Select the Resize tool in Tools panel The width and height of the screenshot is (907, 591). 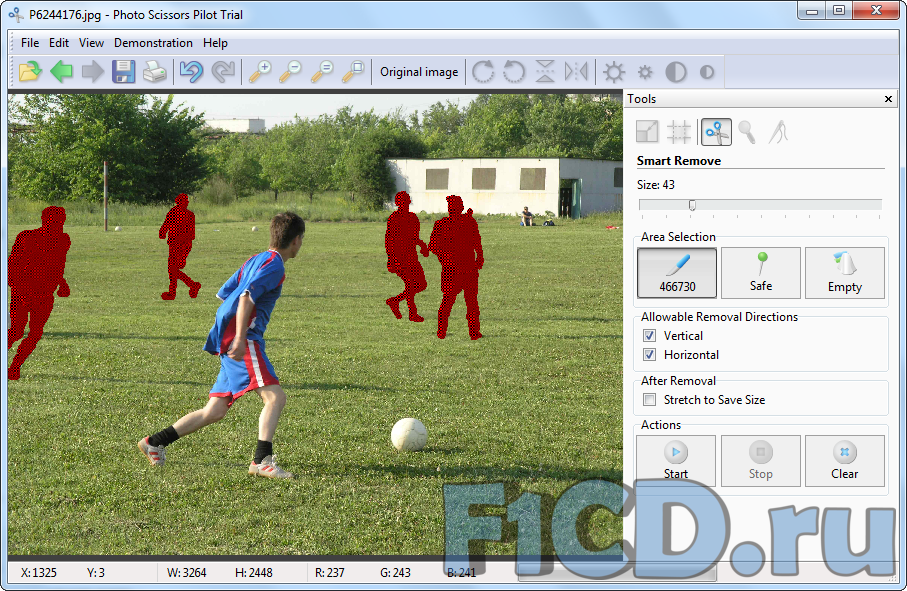[647, 132]
